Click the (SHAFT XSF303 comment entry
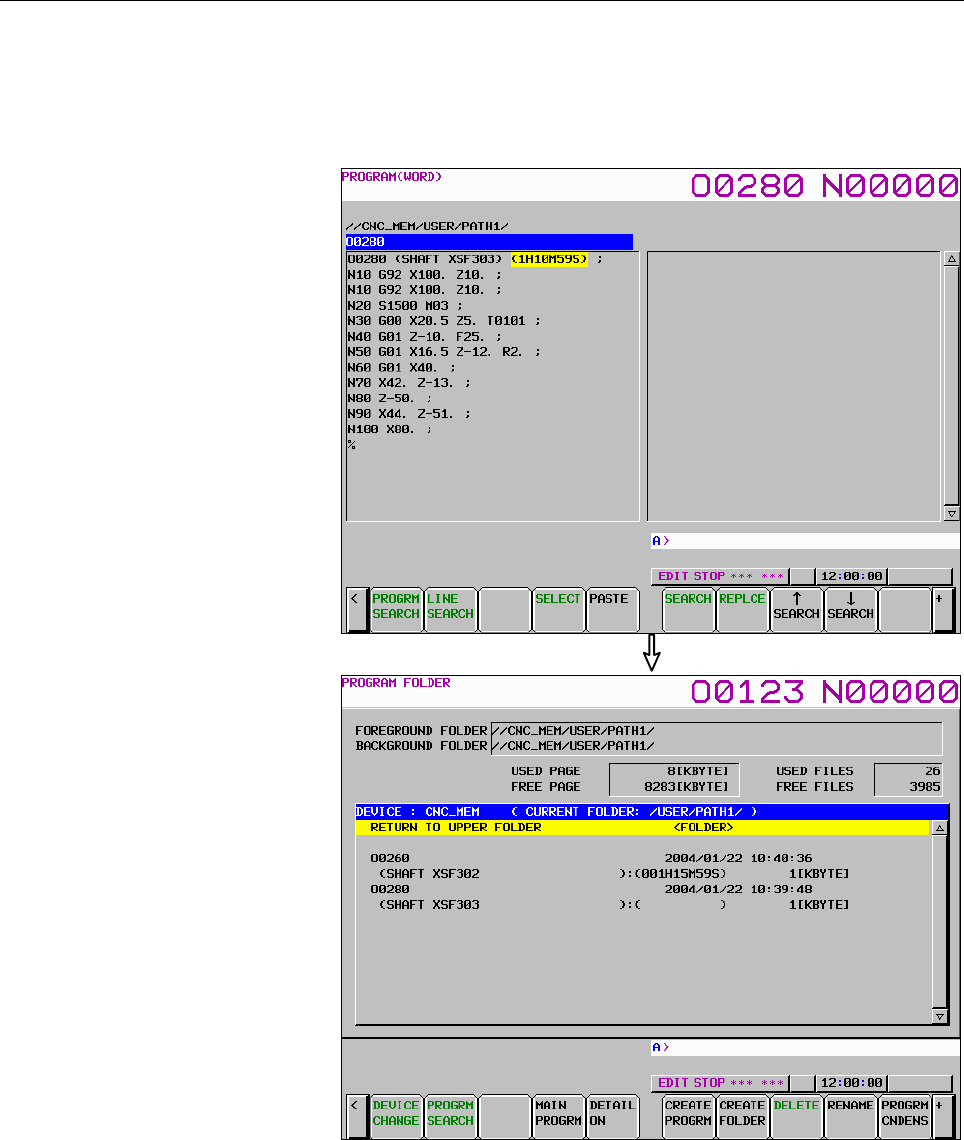 [429, 905]
